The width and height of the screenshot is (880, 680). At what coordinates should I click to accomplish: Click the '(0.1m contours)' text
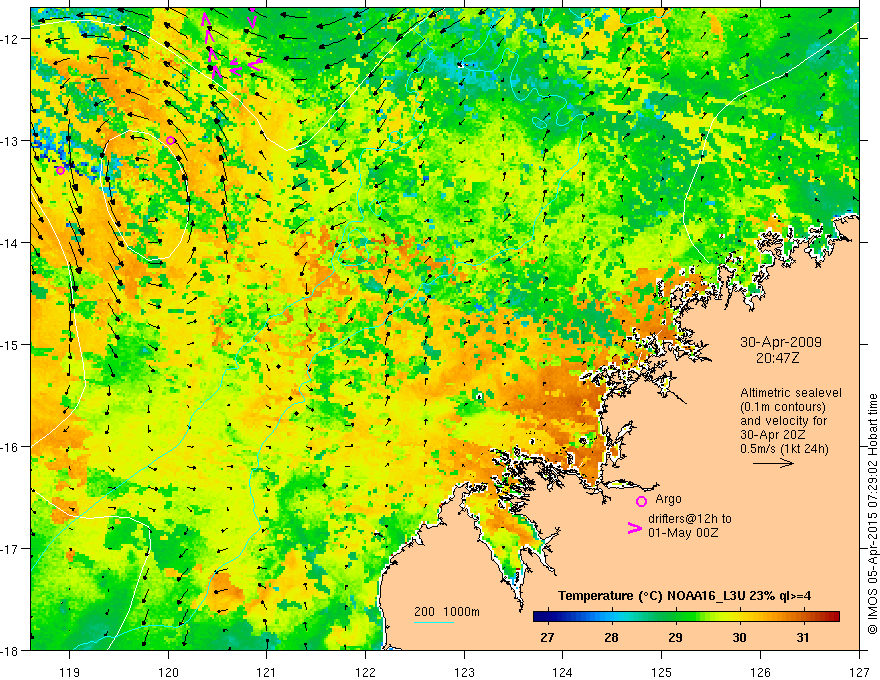tap(783, 407)
